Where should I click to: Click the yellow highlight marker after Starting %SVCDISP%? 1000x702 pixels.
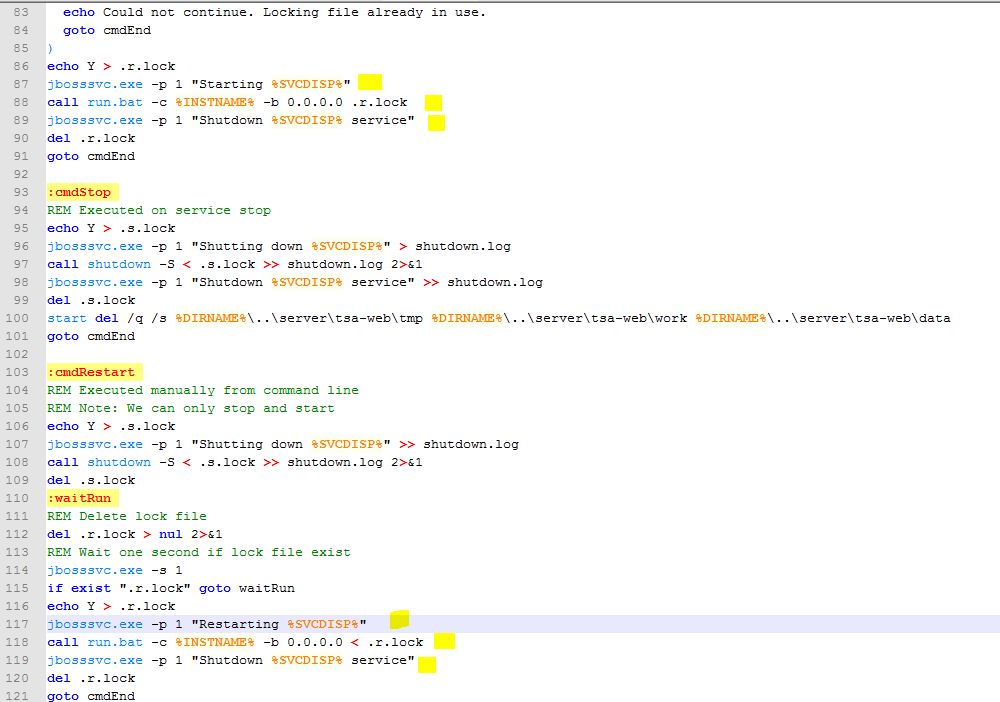coord(370,83)
